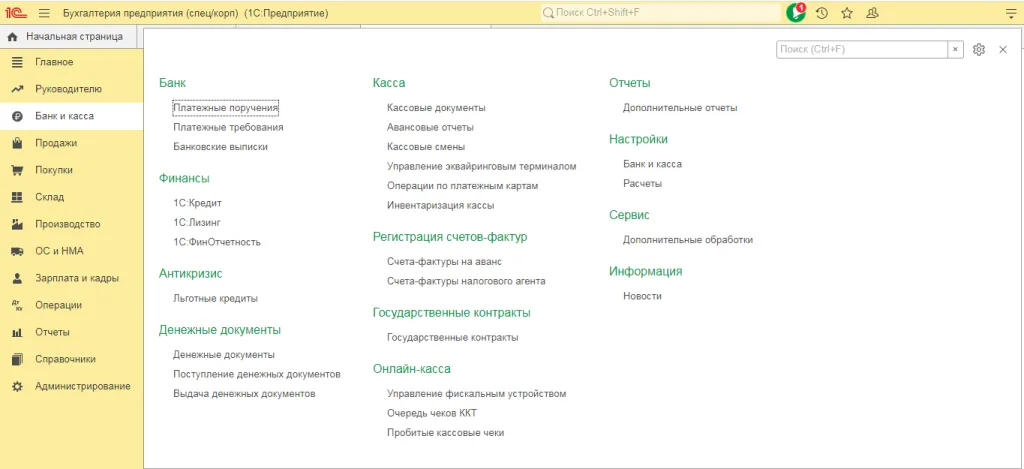This screenshot has width=1024, height=469.
Task: Open Банк и касса settings link under Настройки
Action: [652, 163]
